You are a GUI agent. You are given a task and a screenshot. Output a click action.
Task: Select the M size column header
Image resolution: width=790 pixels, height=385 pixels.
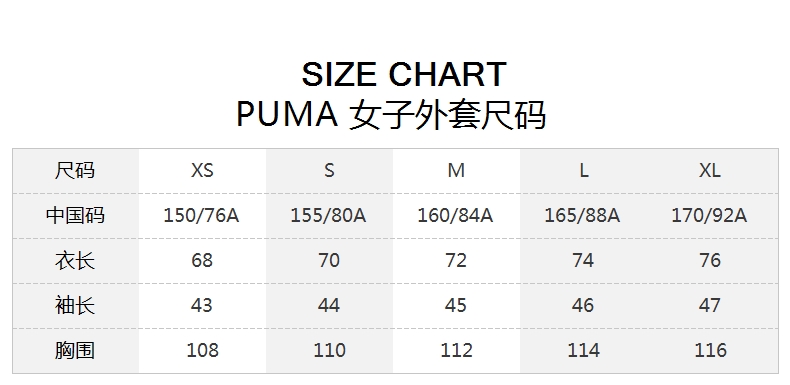click(x=456, y=170)
